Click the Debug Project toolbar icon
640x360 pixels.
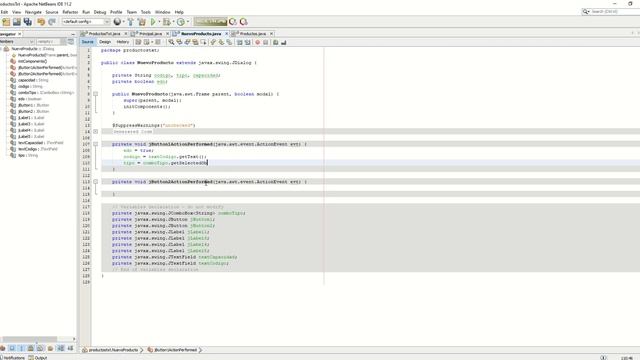pos(167,22)
